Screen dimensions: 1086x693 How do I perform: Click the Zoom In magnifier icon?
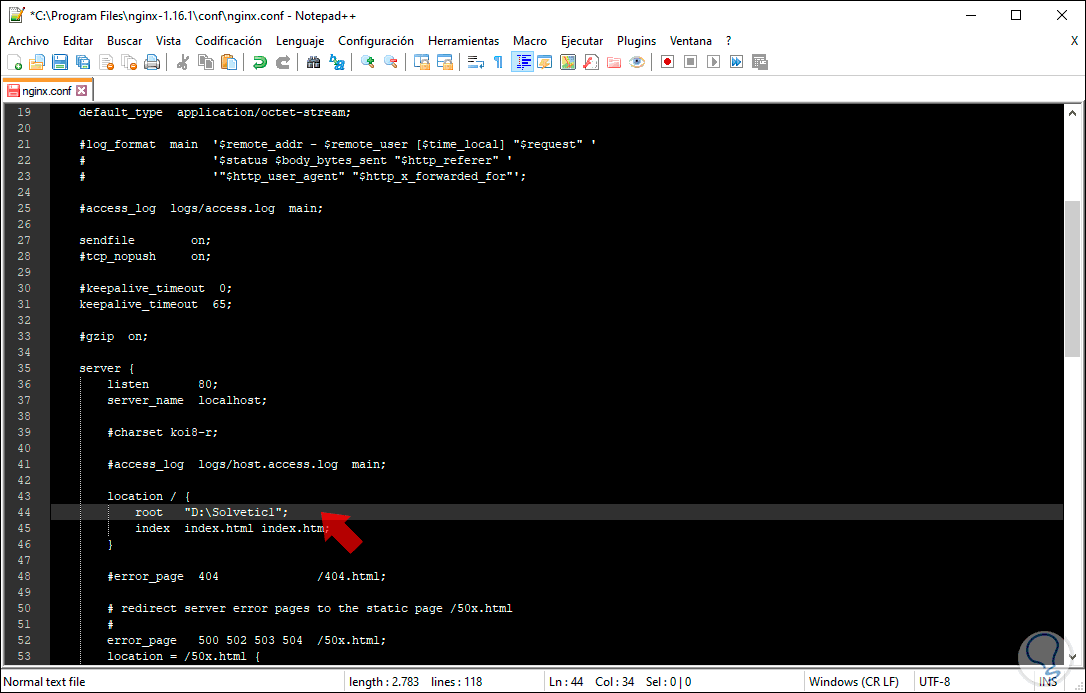coord(368,62)
